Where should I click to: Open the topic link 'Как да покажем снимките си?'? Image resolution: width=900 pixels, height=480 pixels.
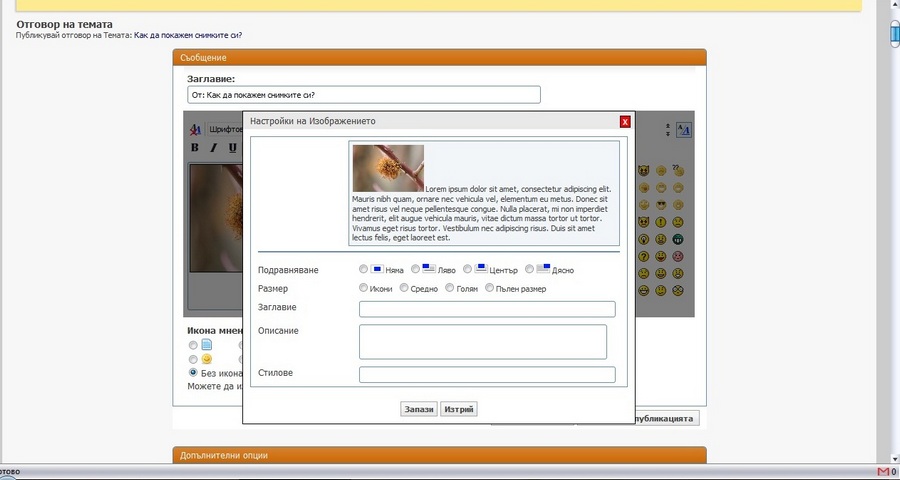(x=188, y=35)
